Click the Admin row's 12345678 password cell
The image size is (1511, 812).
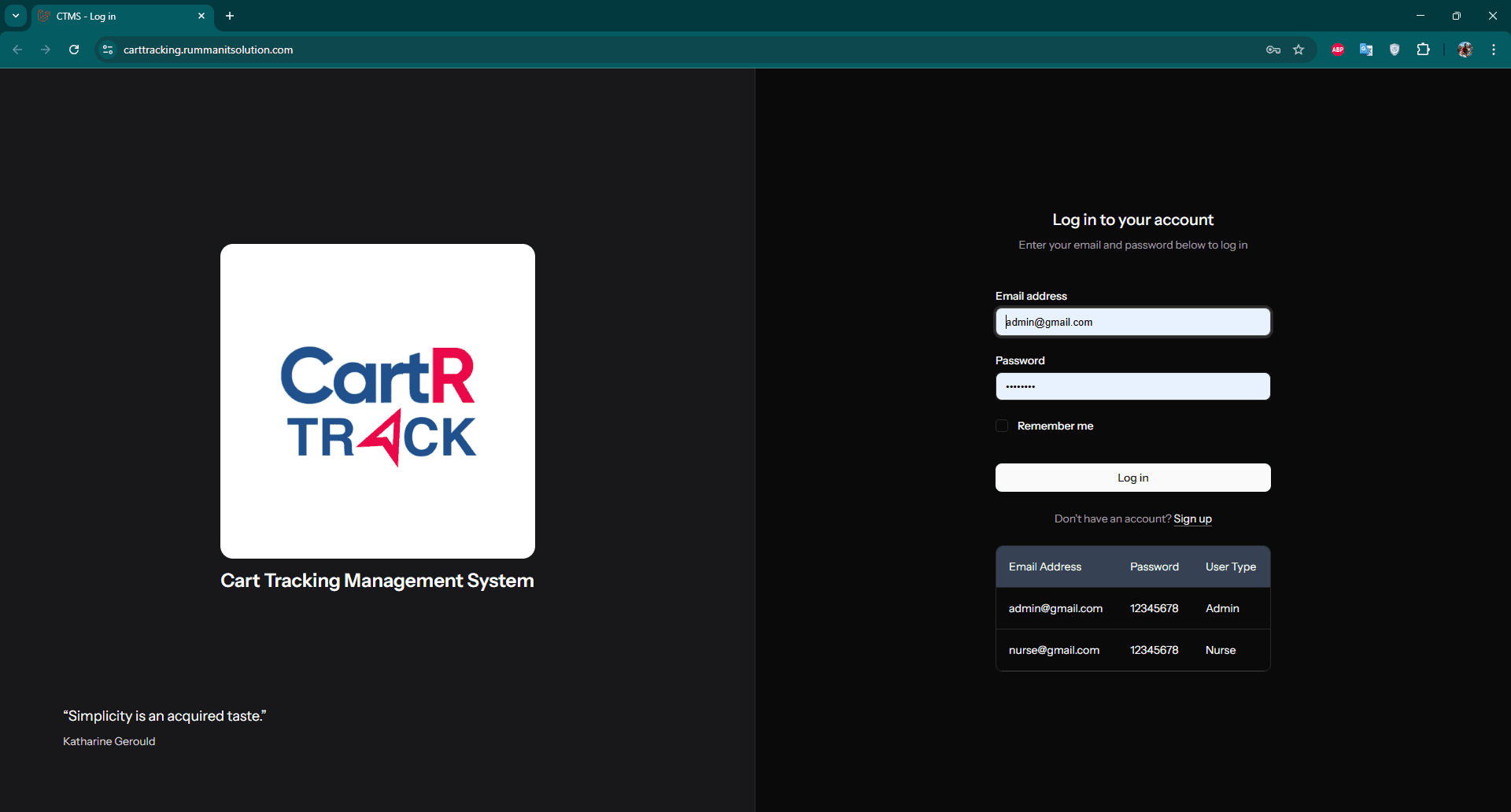(1154, 608)
